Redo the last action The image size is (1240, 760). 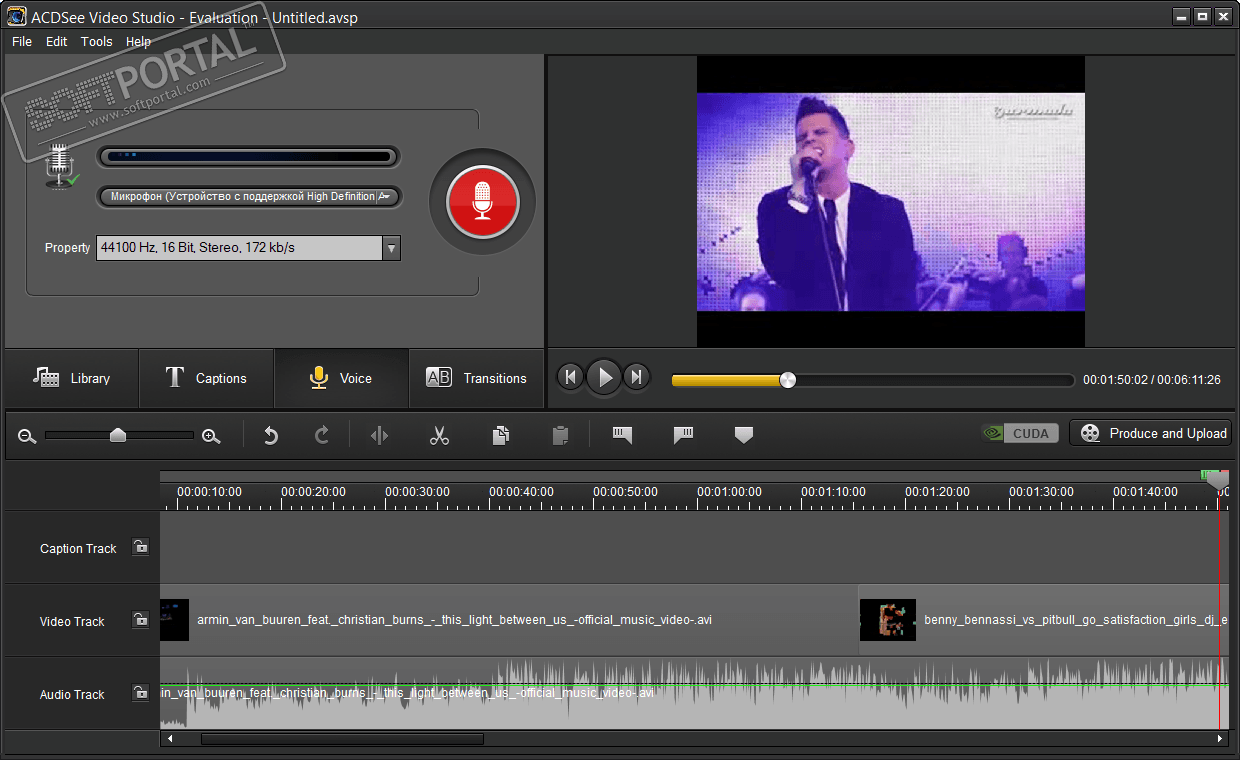tap(322, 435)
